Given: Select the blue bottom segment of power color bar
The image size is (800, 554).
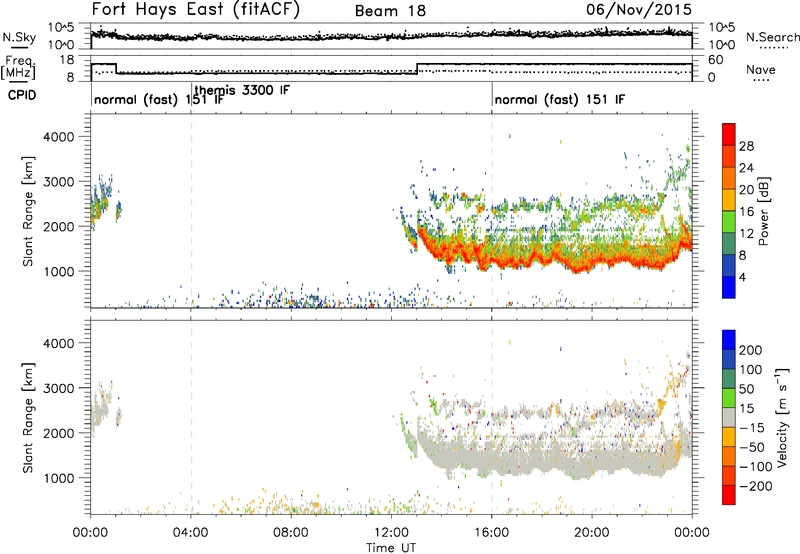Looking at the screenshot, I should pyautogui.click(x=729, y=287).
